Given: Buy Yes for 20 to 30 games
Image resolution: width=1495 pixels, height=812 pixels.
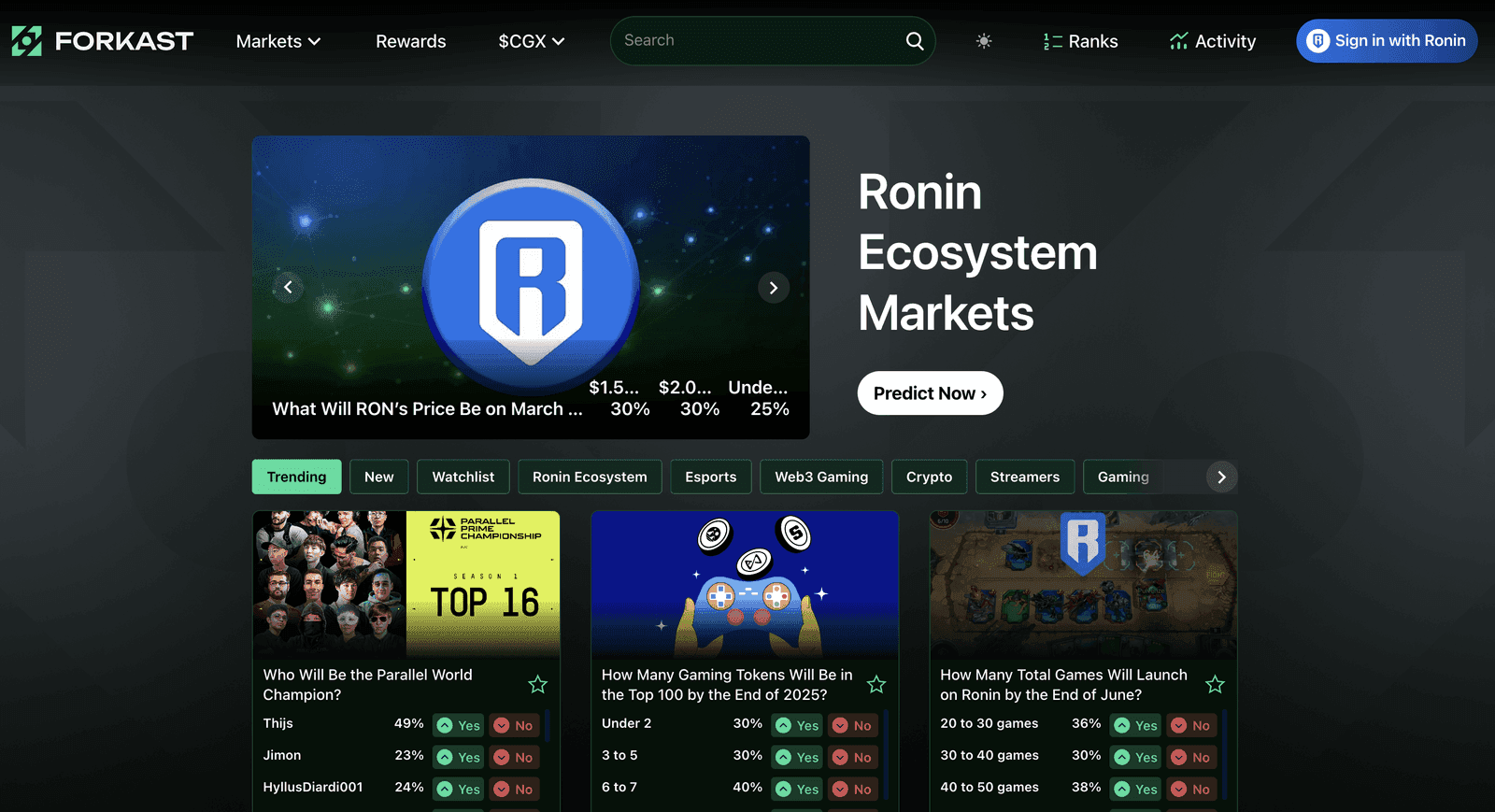Looking at the screenshot, I should [1135, 725].
